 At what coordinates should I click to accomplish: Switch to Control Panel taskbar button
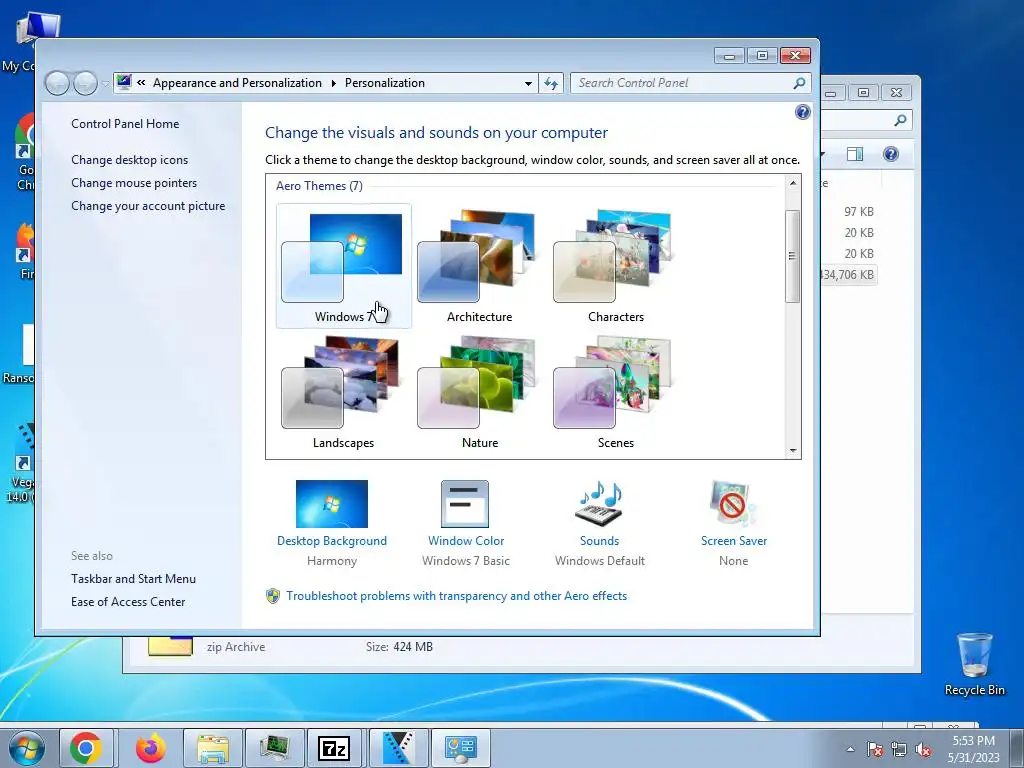pyautogui.click(x=460, y=748)
